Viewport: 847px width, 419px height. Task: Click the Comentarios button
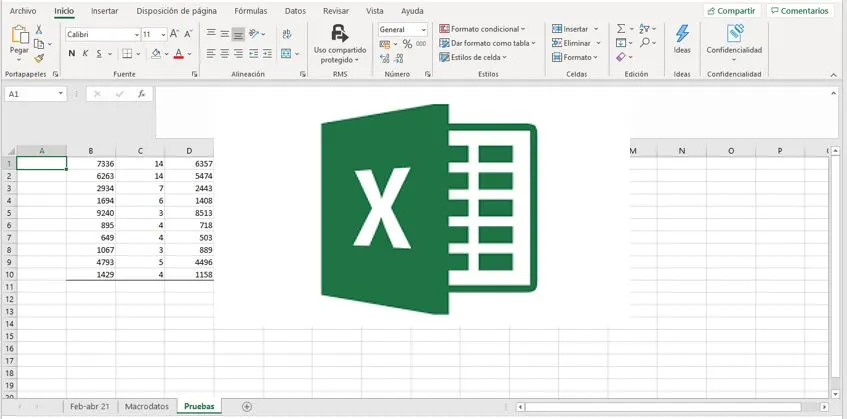pyautogui.click(x=799, y=11)
